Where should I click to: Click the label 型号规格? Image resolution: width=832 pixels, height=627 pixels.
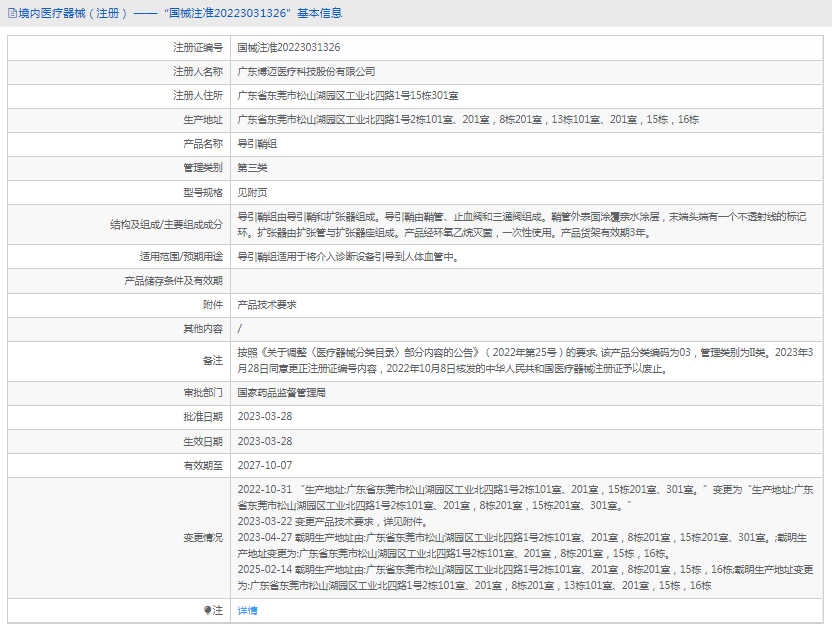[203, 193]
